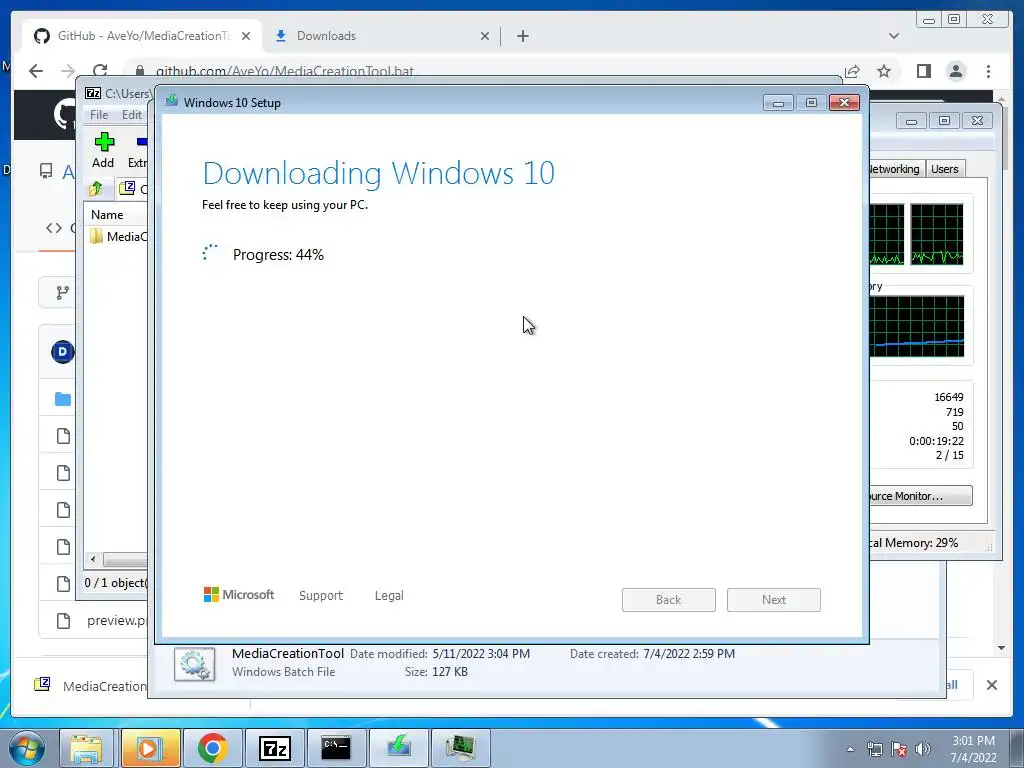Open the File menu in 7-Zip window
Viewport: 1024px width, 768px height.
coord(99,114)
